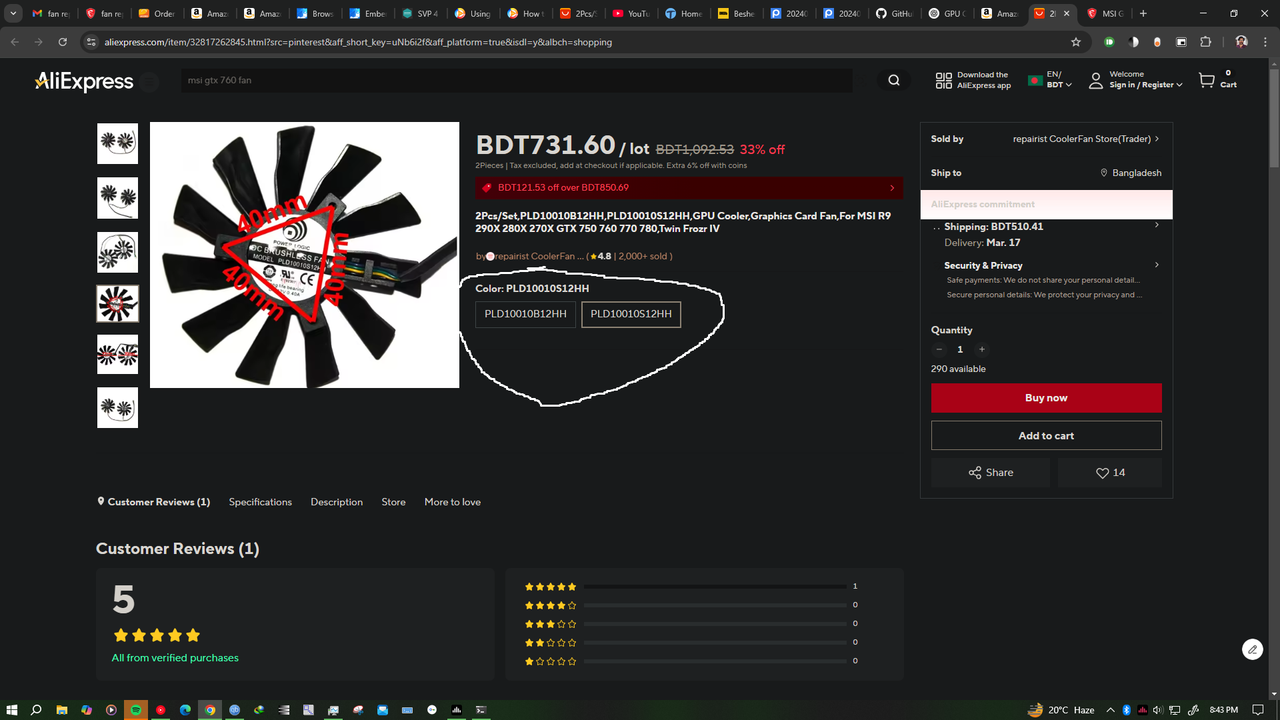The image size is (1280, 720).
Task: Click the Sign in user icon
Action: point(1096,80)
